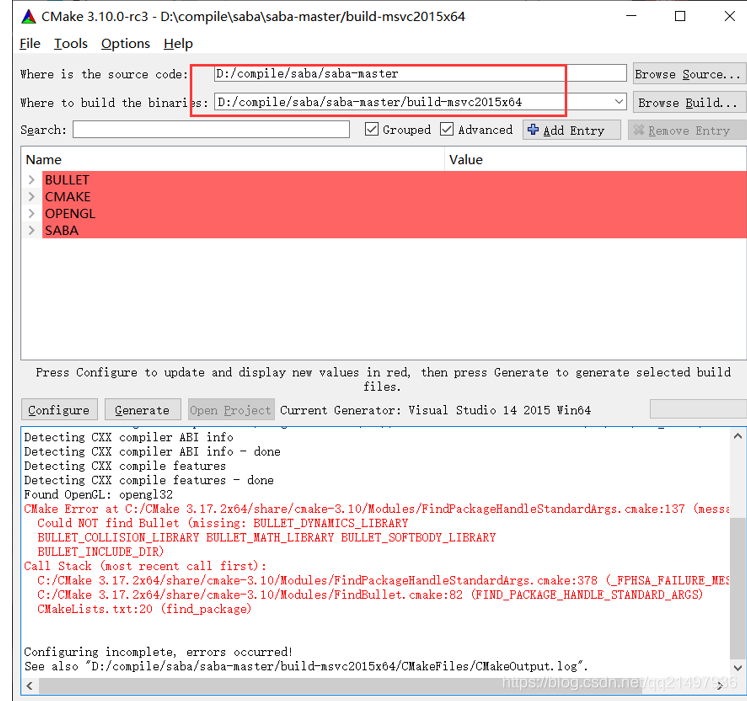Click the Browse Source button

[x=689, y=74]
